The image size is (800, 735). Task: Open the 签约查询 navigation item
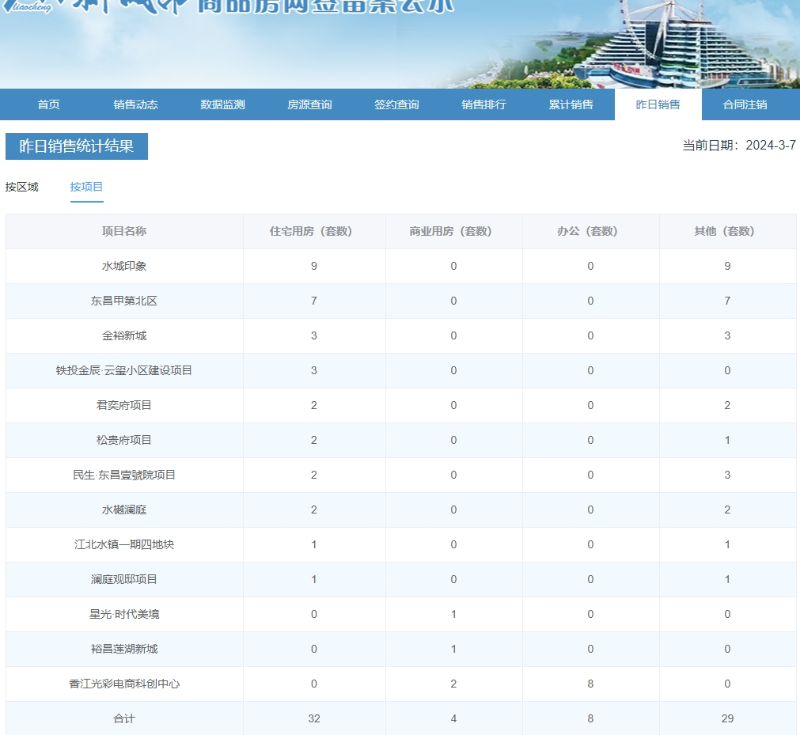396,105
